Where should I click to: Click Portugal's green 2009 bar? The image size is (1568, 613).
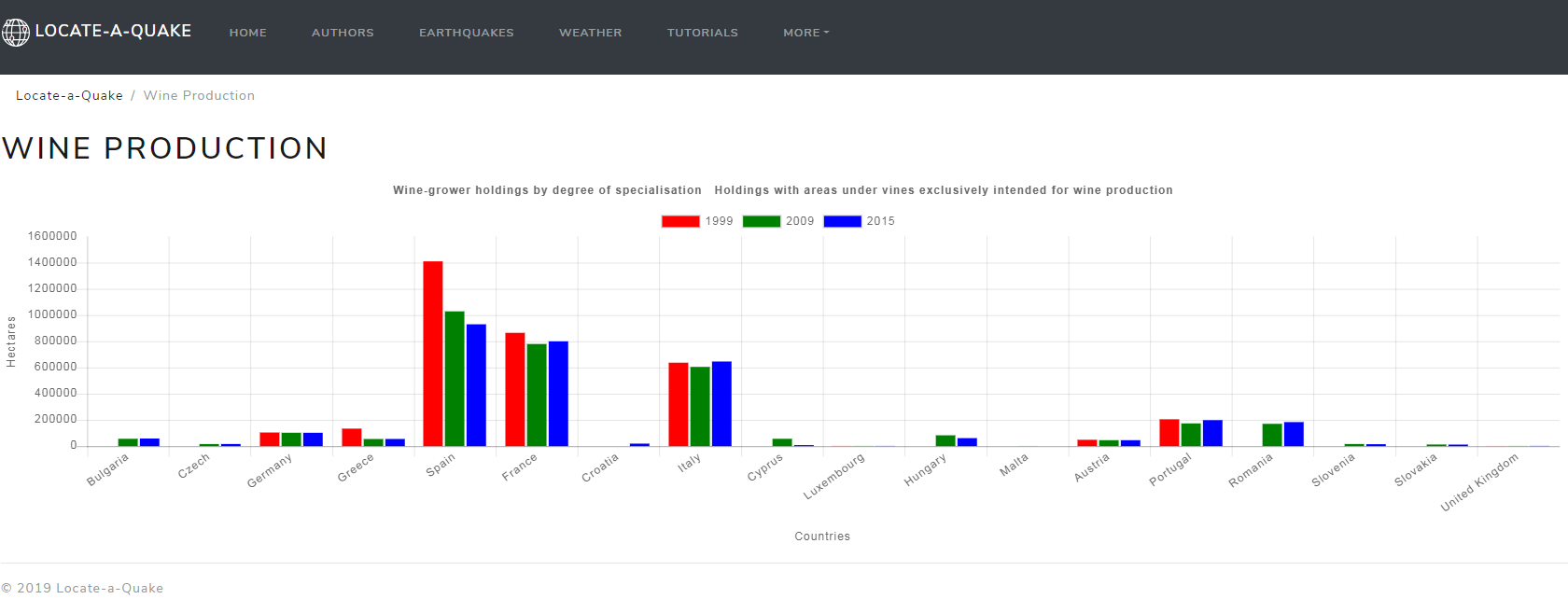pos(1191,435)
